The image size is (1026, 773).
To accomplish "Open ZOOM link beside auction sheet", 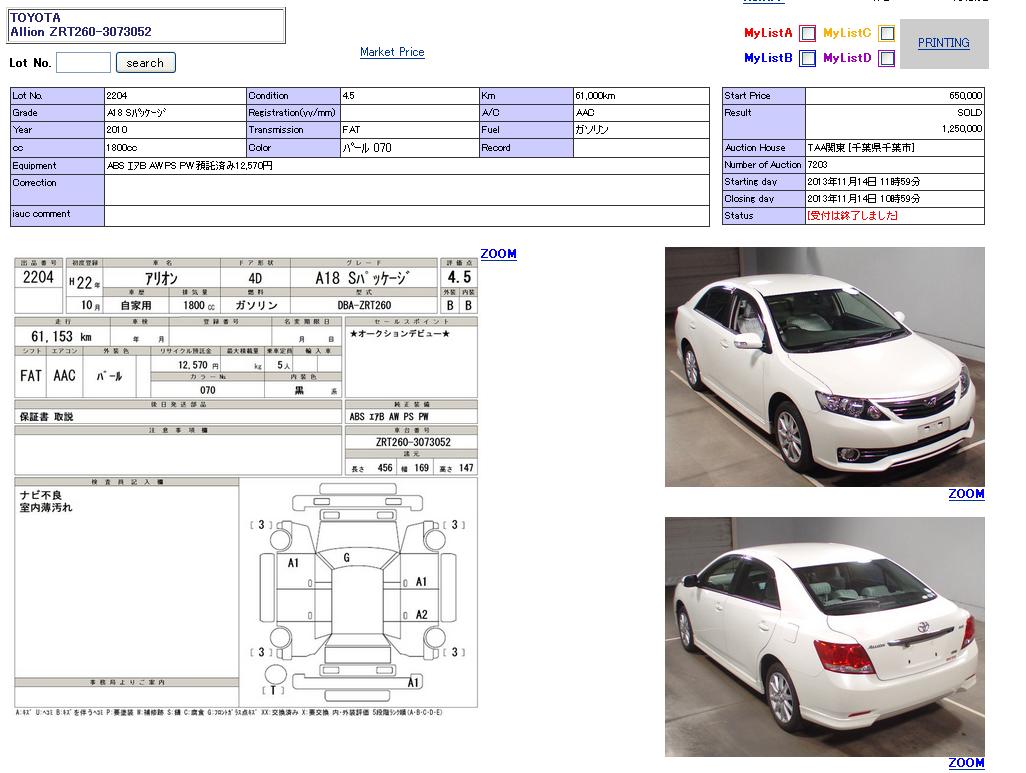I will (x=498, y=254).
